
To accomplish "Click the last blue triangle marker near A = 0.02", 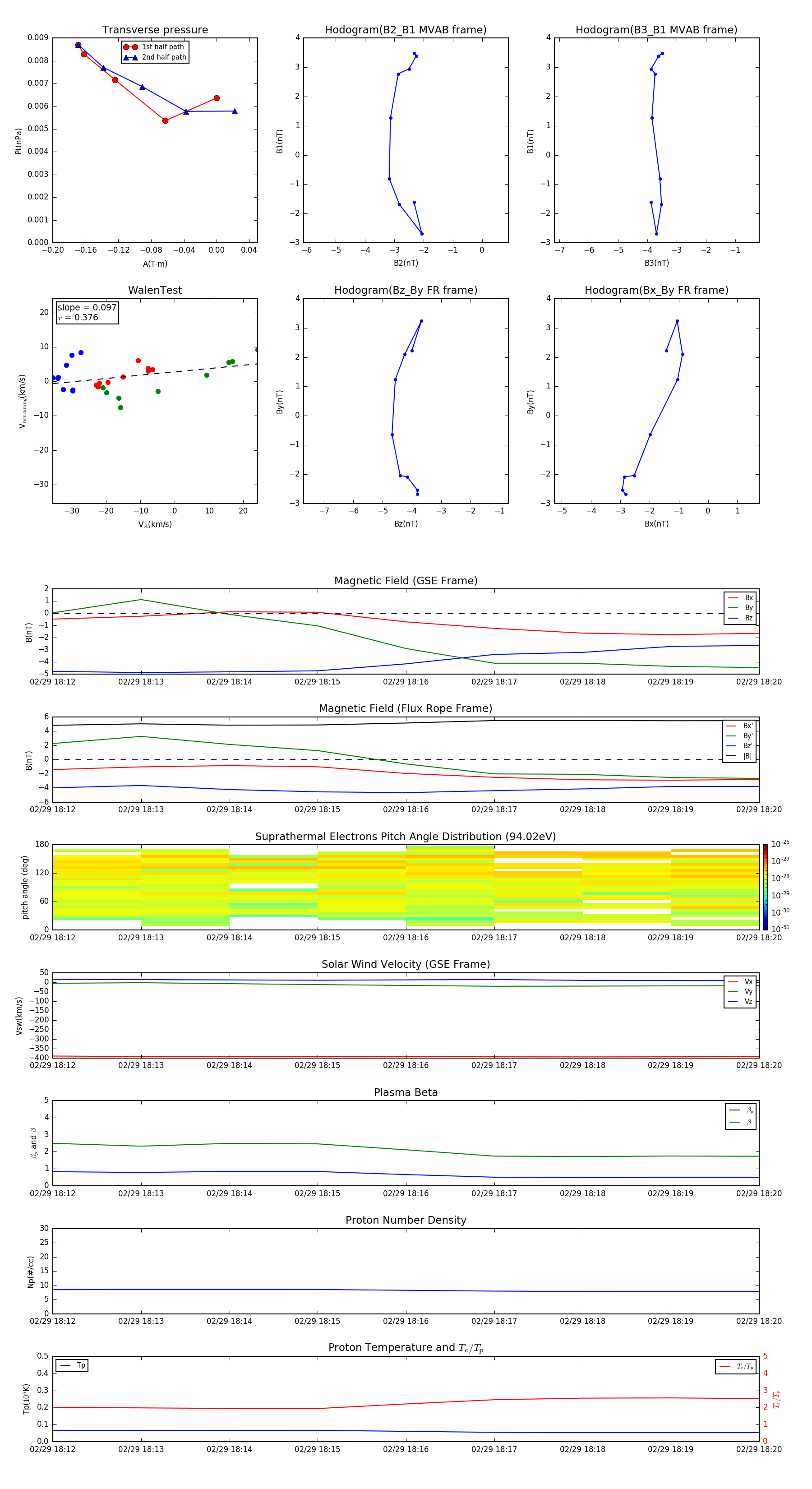I will coord(235,111).
